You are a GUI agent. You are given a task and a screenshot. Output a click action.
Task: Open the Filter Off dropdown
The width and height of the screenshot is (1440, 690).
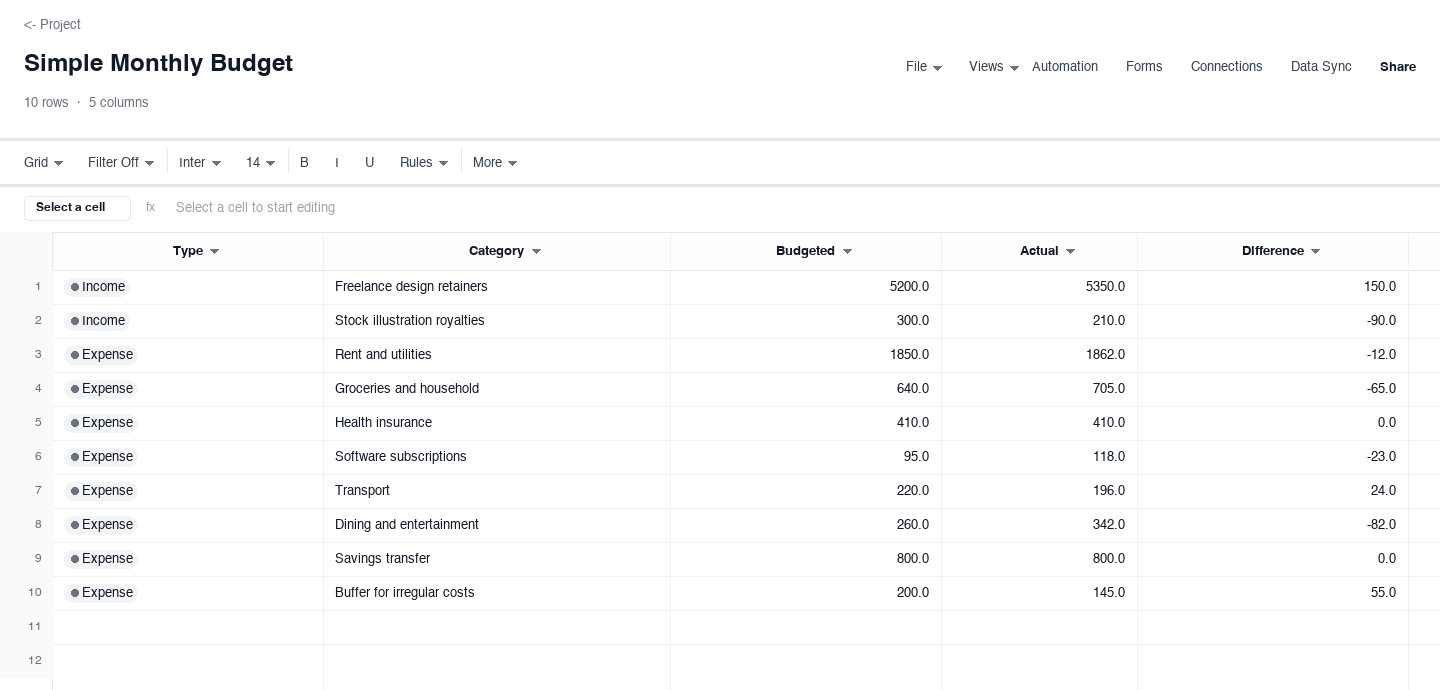(x=121, y=163)
